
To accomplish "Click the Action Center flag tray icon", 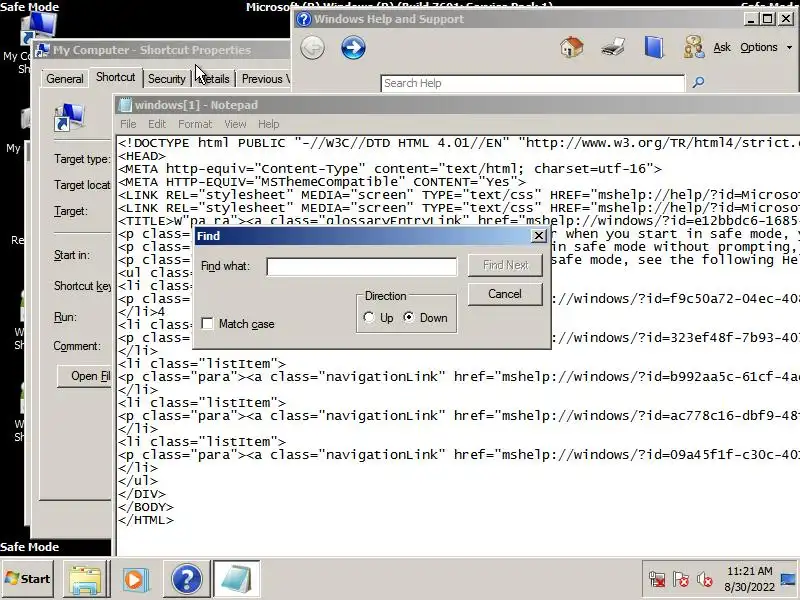I will (681, 579).
